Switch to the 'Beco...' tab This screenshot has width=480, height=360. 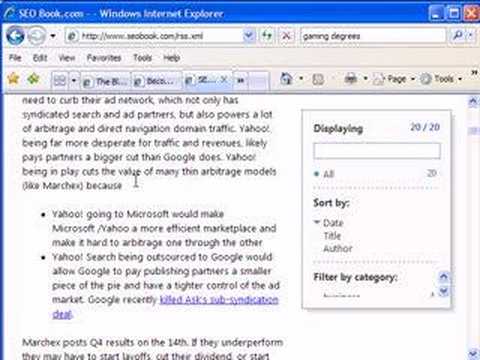coord(157,81)
